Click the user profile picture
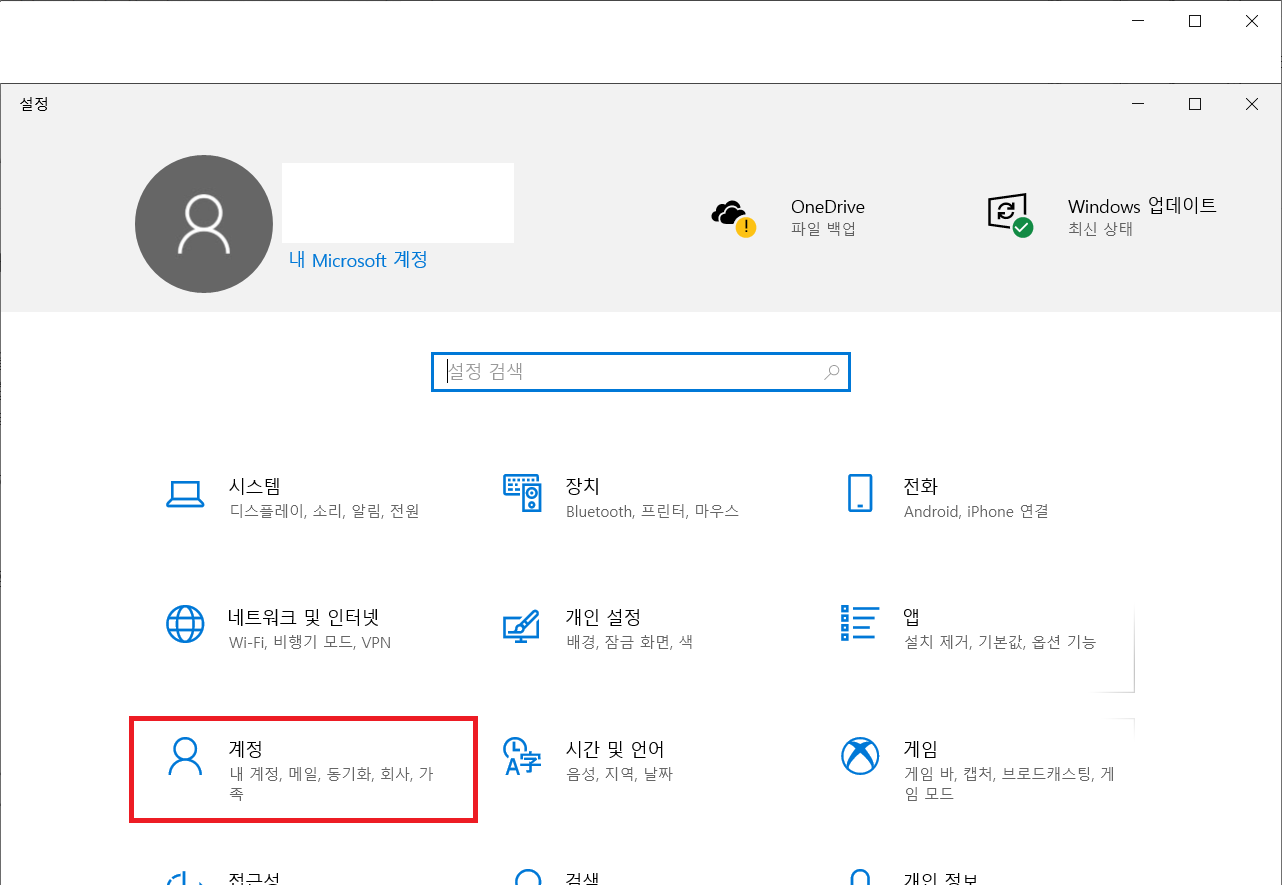This screenshot has width=1282, height=885. (x=203, y=223)
